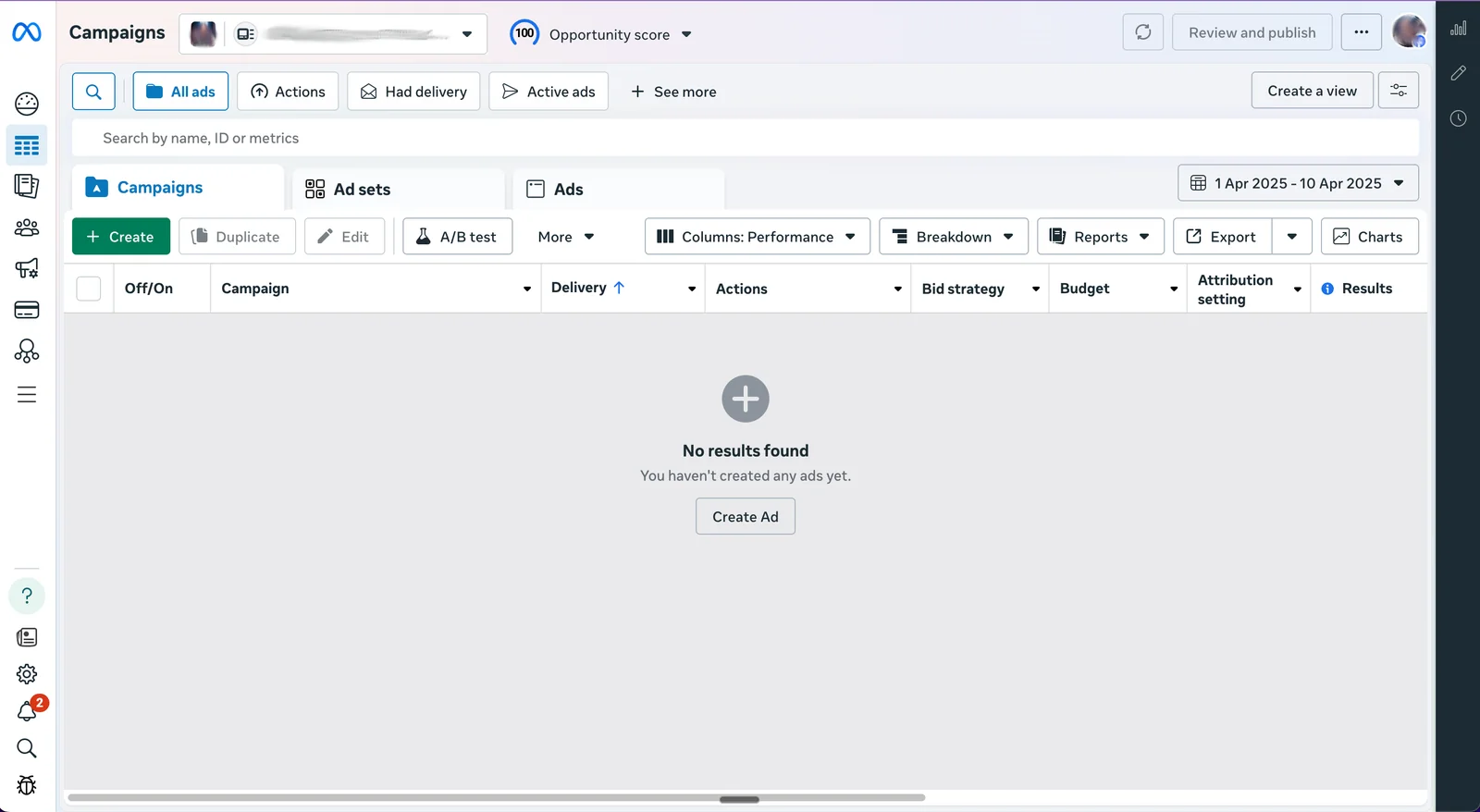Image resolution: width=1480 pixels, height=812 pixels.
Task: Open the date range picker
Action: coord(1298,183)
